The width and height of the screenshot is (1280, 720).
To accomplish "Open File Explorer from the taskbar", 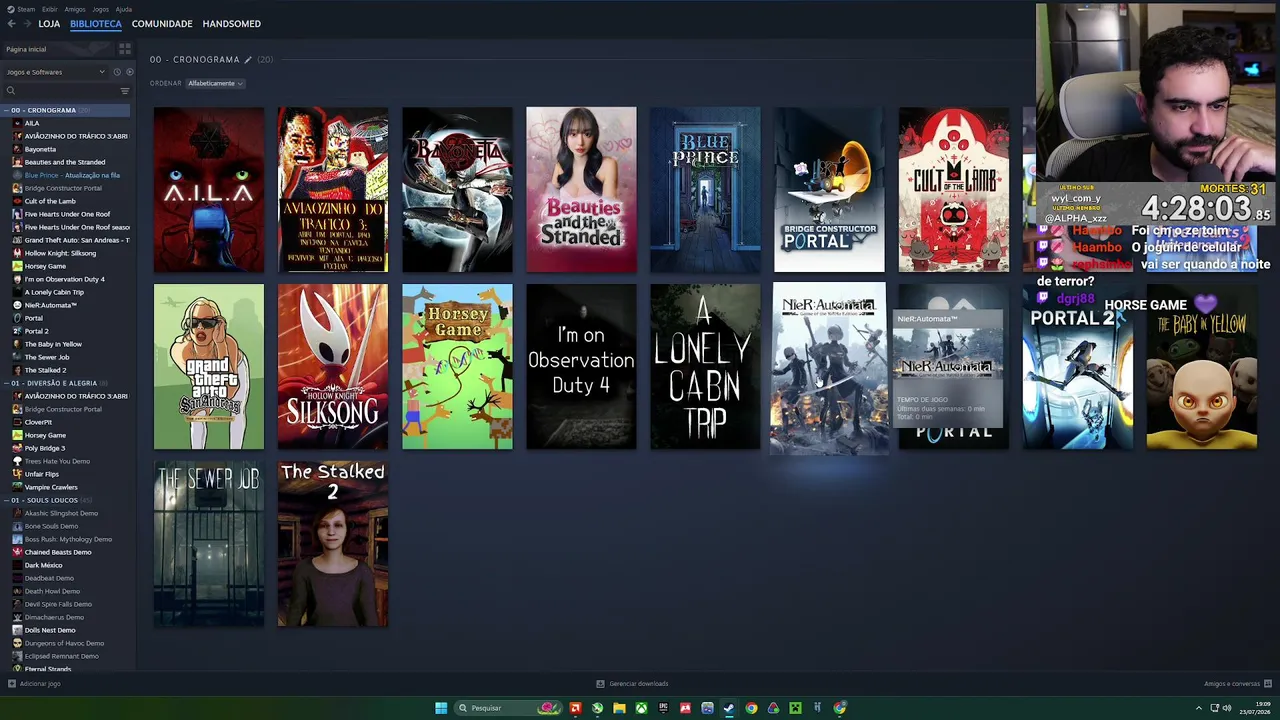I will click(619, 708).
